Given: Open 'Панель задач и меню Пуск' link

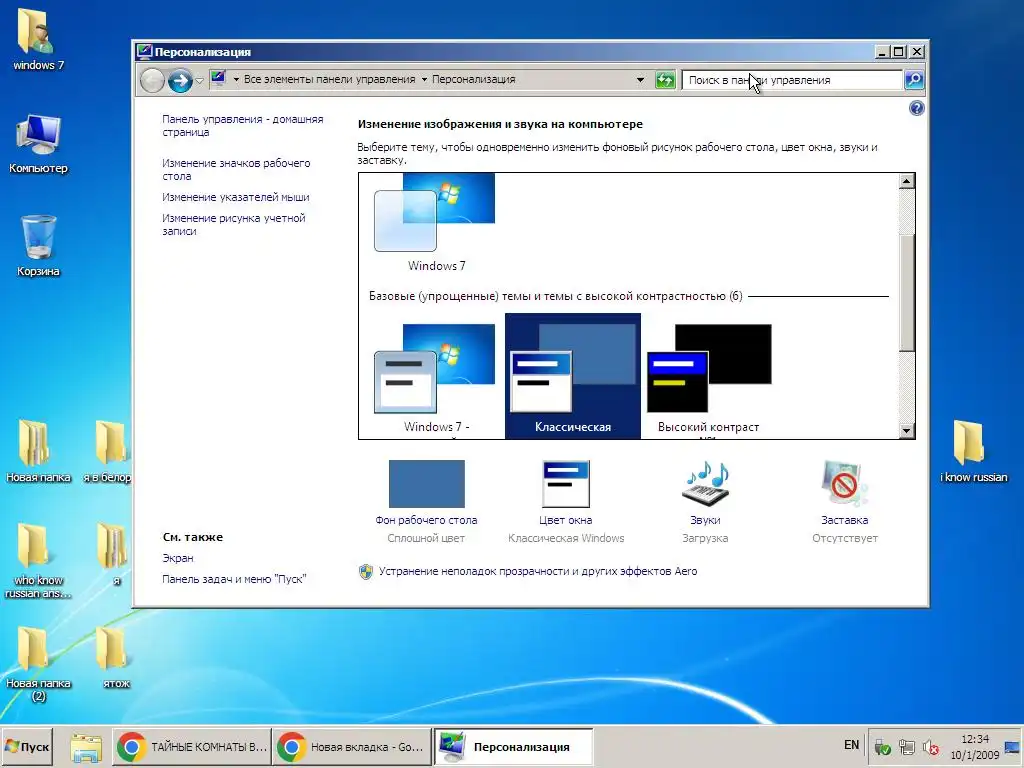Looking at the screenshot, I should [x=234, y=579].
